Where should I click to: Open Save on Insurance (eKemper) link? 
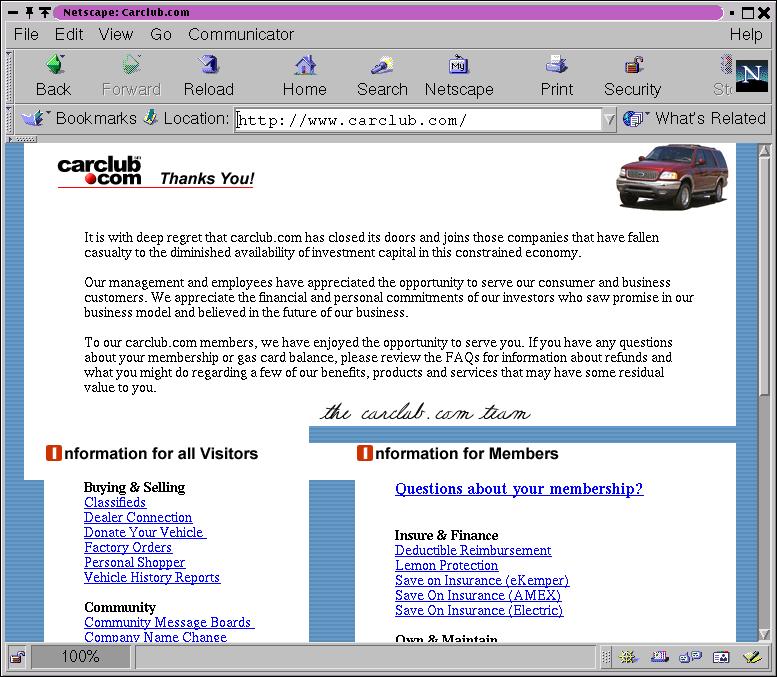[482, 580]
